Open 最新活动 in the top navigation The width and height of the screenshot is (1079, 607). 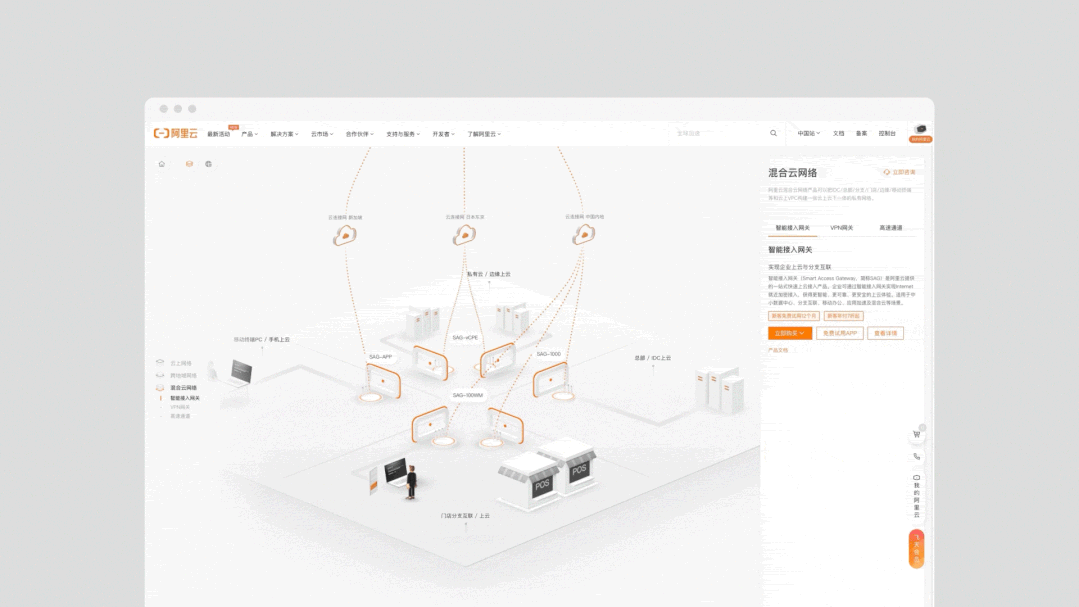[219, 134]
